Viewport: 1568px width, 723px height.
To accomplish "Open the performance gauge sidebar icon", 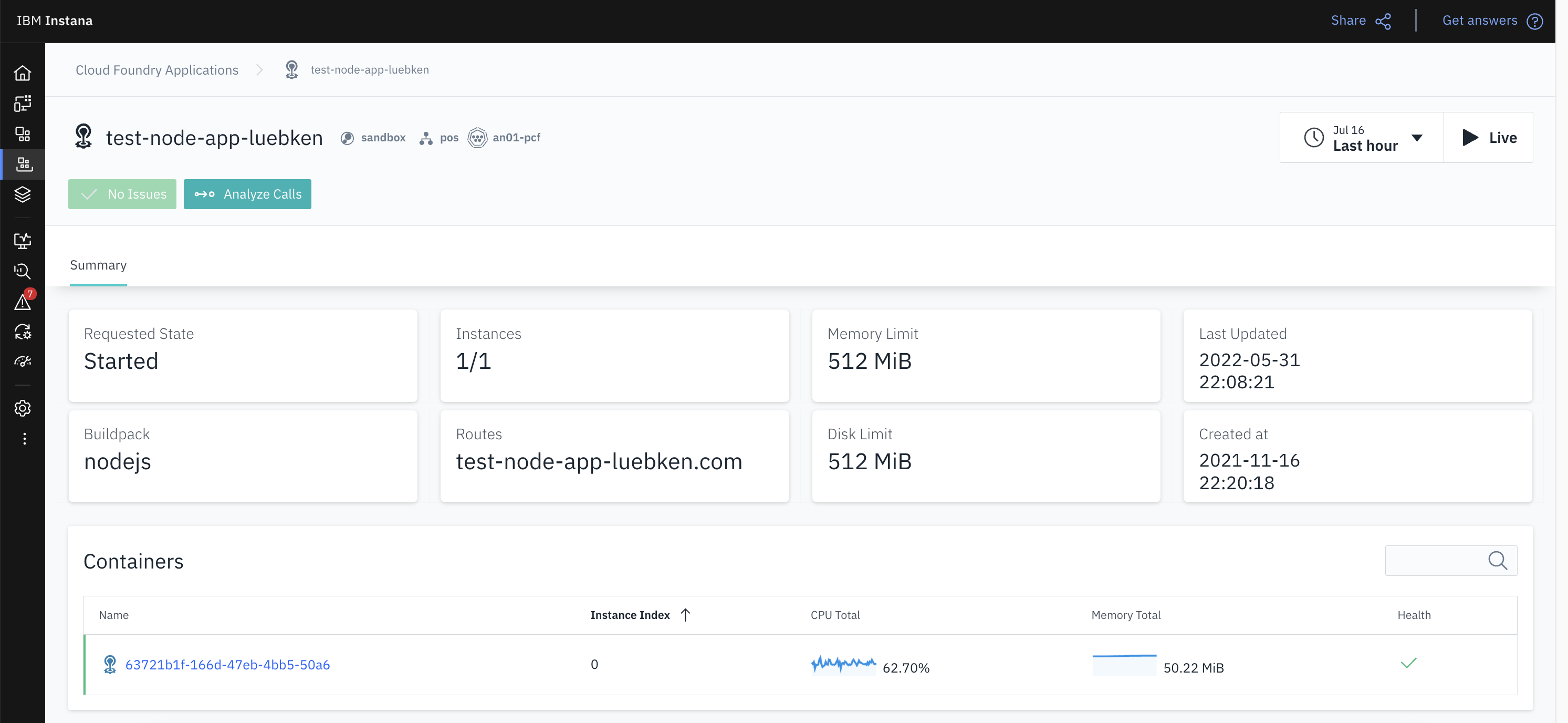I will pyautogui.click(x=23, y=362).
